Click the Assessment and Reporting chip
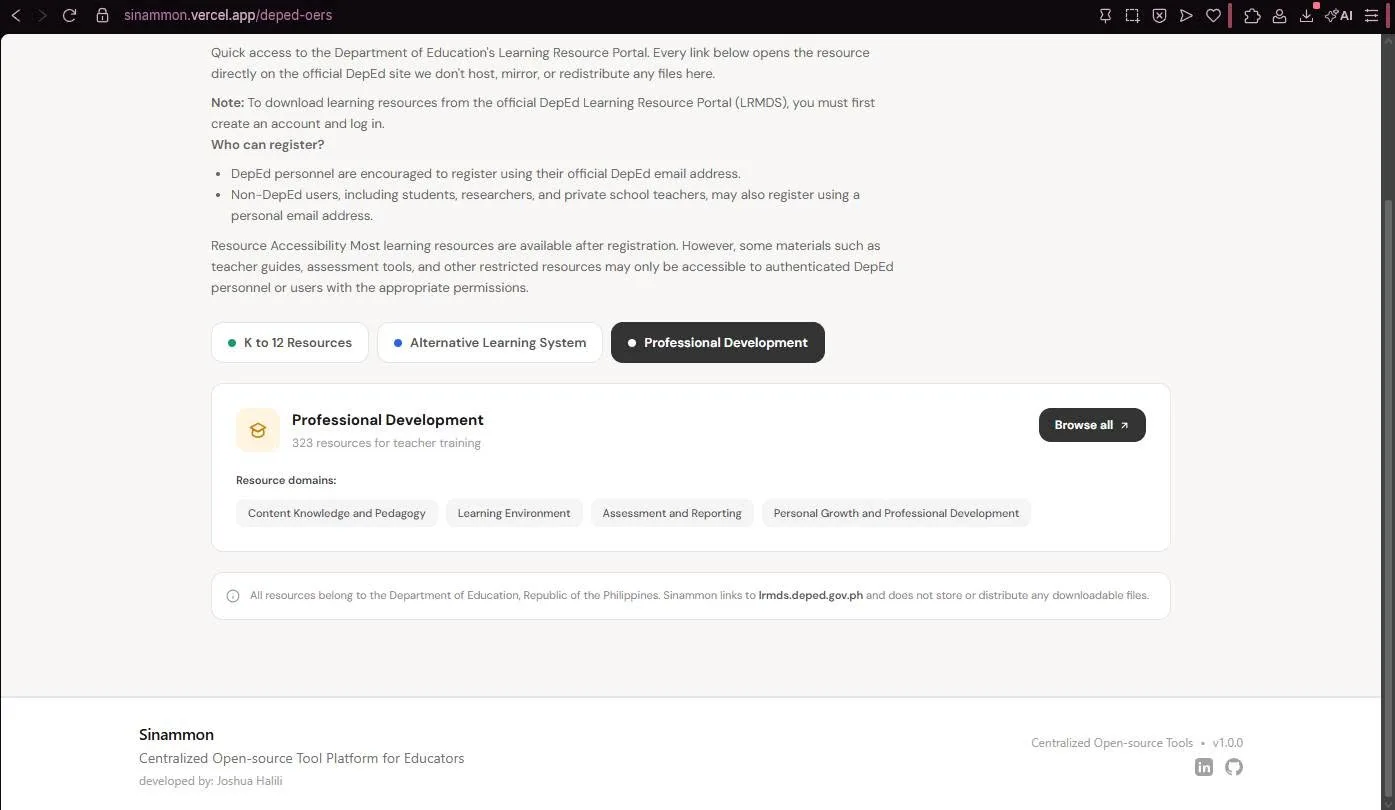This screenshot has height=810, width=1395. [x=672, y=513]
